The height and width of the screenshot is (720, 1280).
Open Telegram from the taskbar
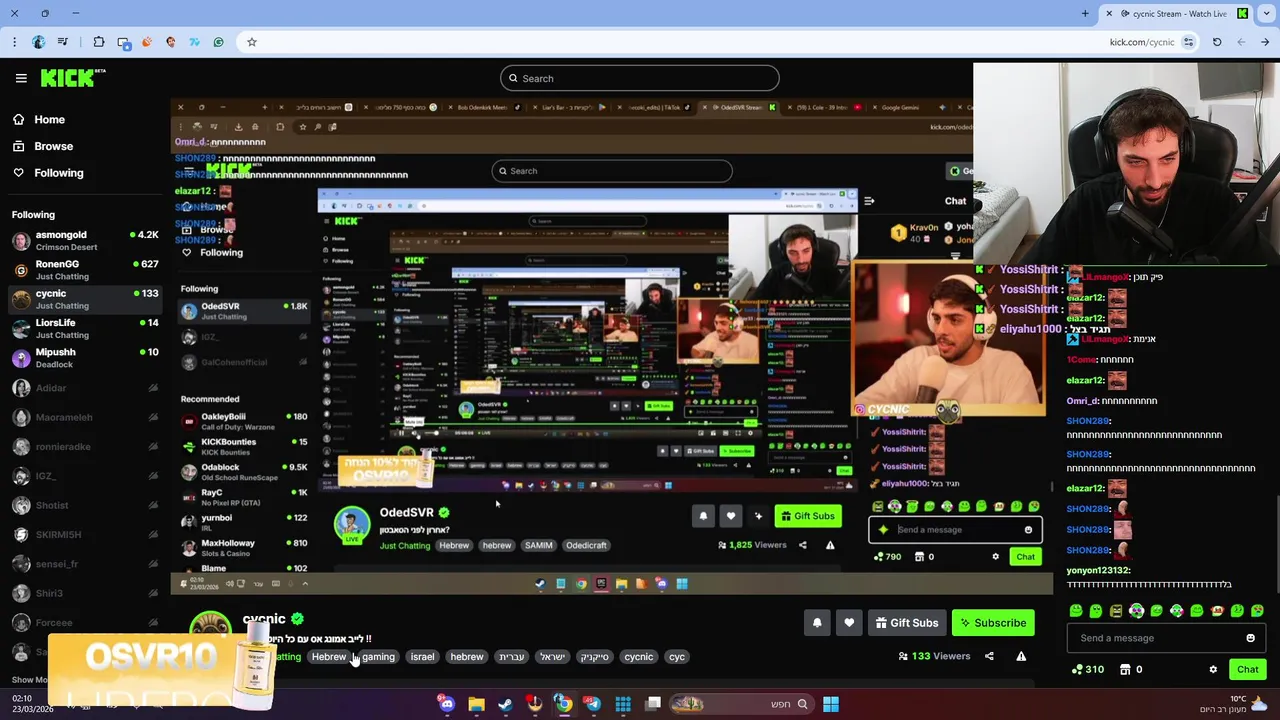(x=594, y=704)
